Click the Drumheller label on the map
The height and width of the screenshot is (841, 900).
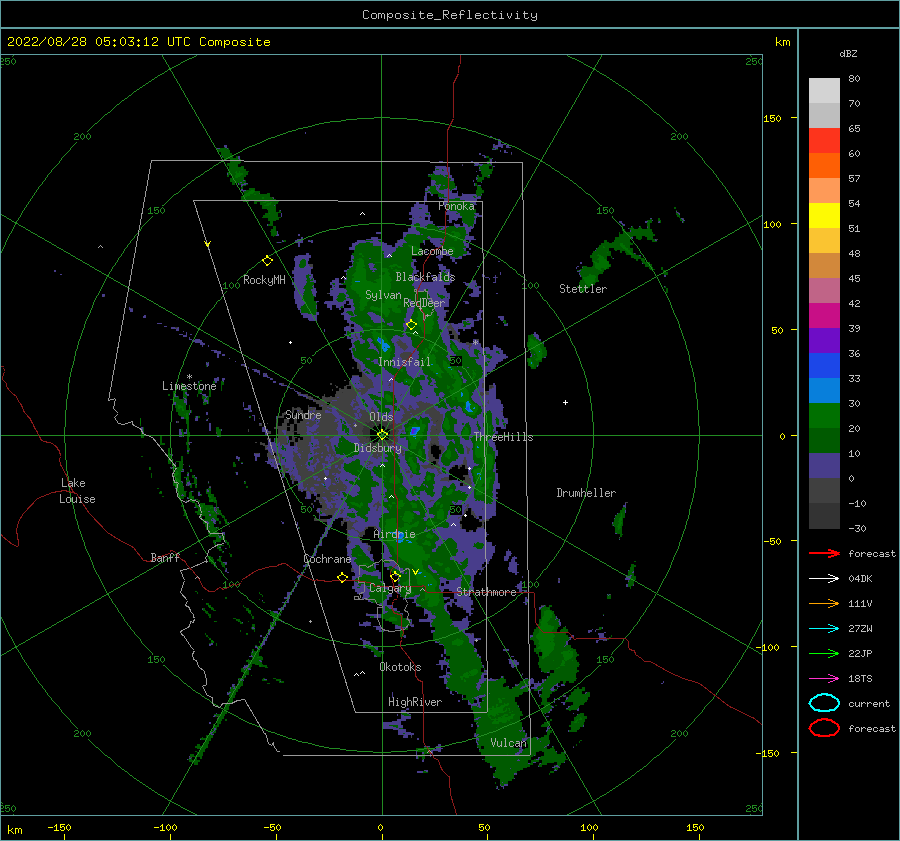(586, 493)
